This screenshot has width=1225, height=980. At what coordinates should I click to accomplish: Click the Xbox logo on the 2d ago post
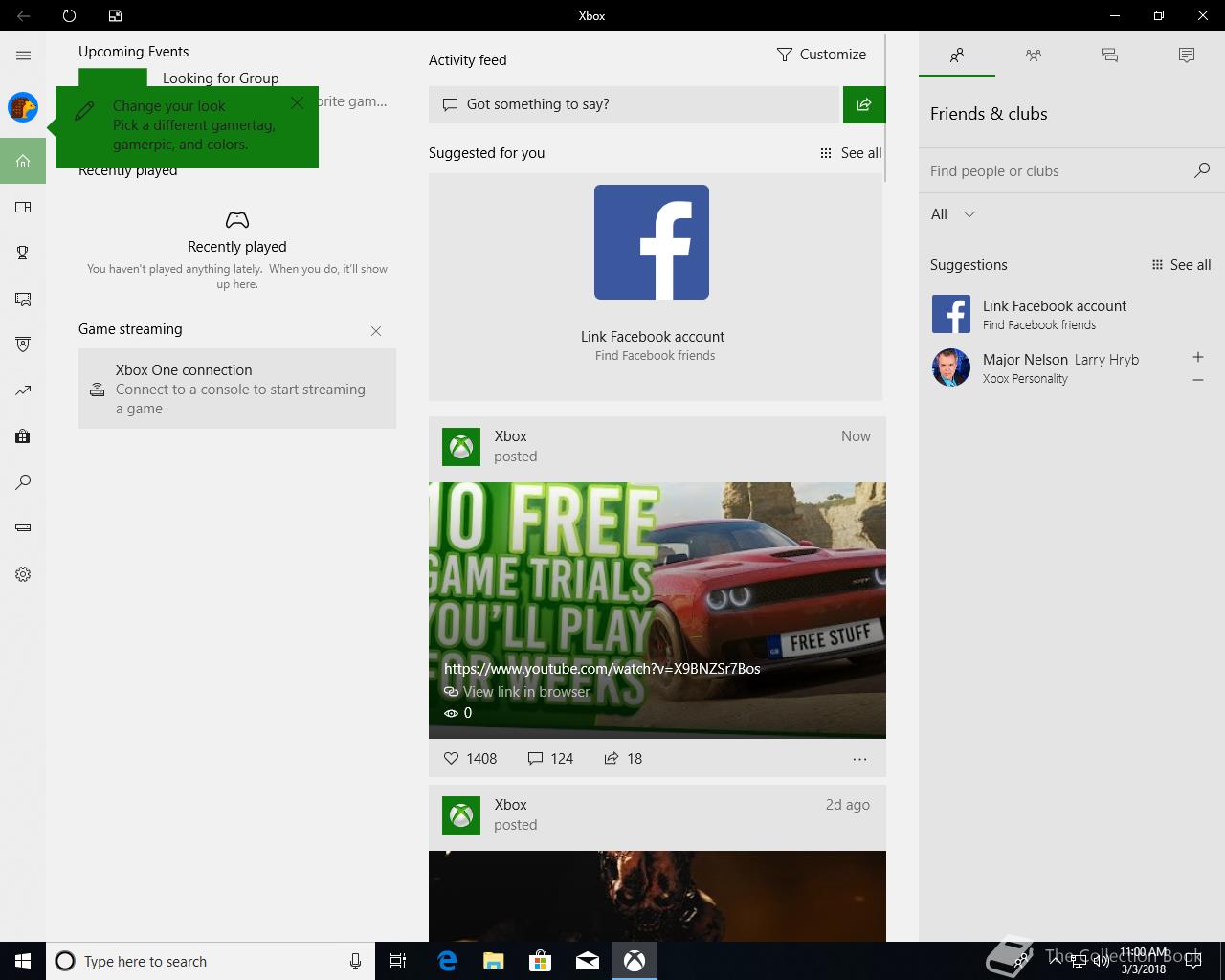tap(461, 815)
